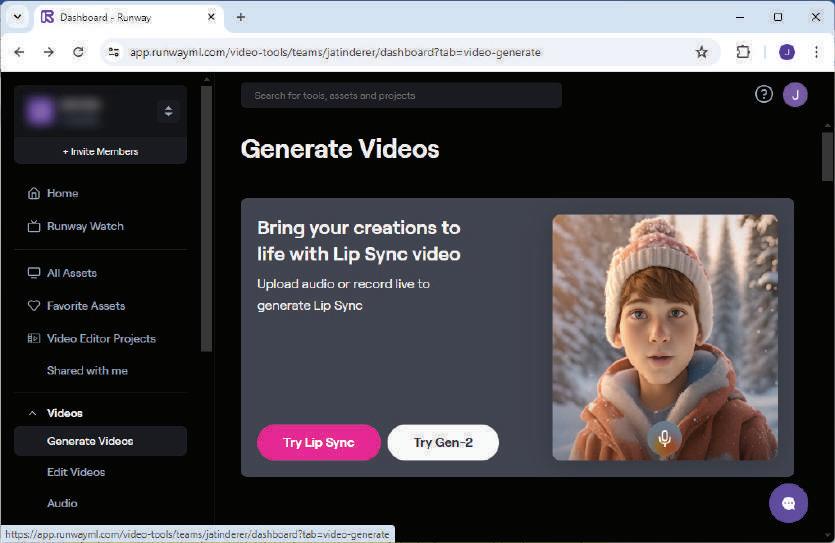
Task: Collapse the Videos section chevron
Action: (x=32, y=413)
